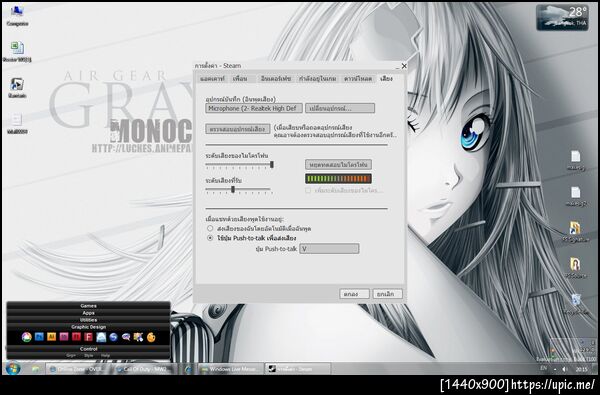
Task: Click the Internet Explorer taskbar icon
Action: coord(188,369)
